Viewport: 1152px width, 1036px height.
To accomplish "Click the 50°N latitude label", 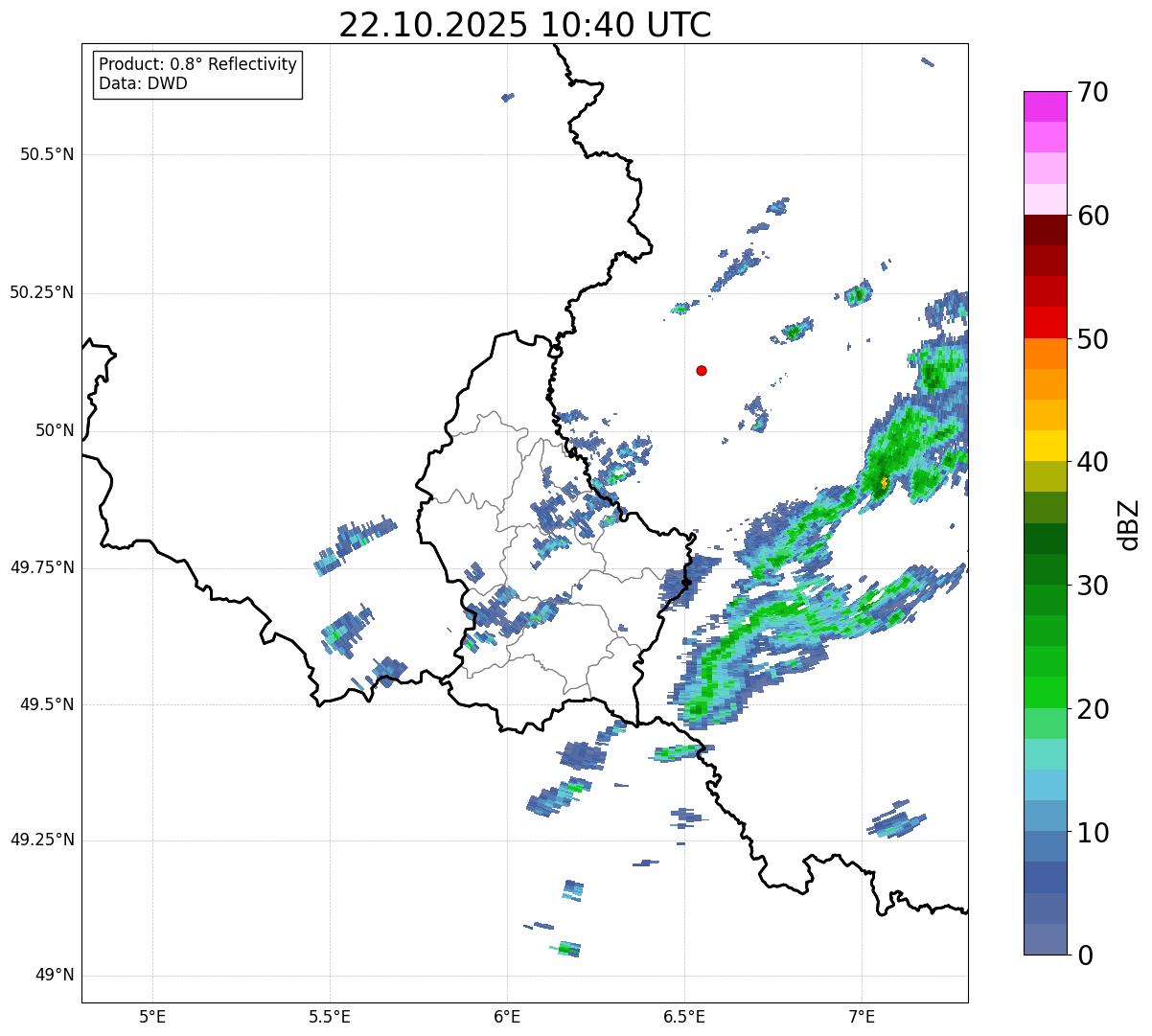I will (55, 430).
